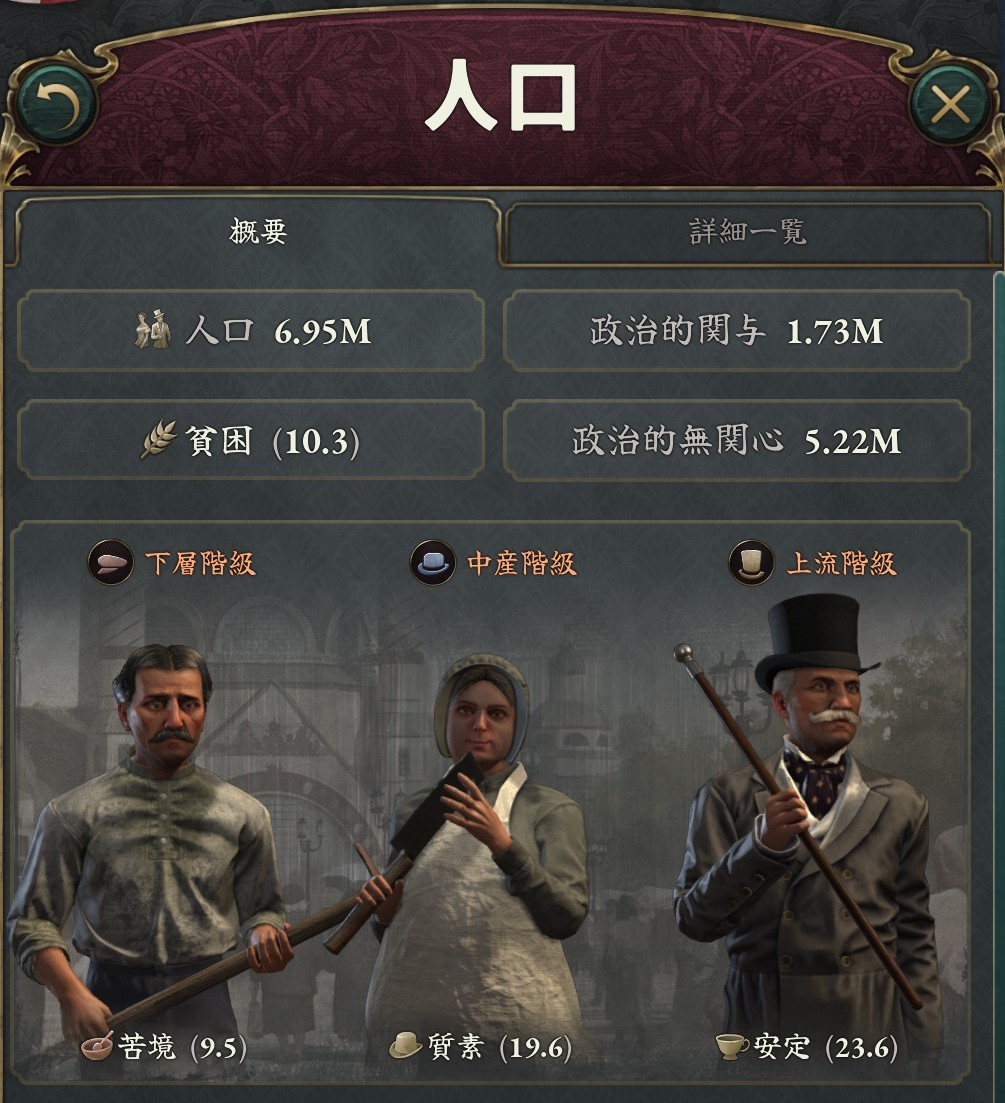The image size is (1005, 1103).
Task: Open the 上流階級 link
Action: (842, 563)
